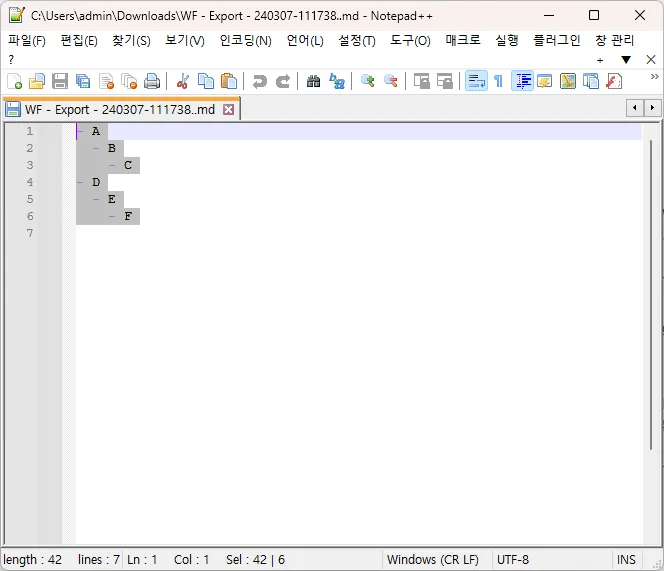Open the 언어(L) menu
The width and height of the screenshot is (664, 571).
point(305,41)
